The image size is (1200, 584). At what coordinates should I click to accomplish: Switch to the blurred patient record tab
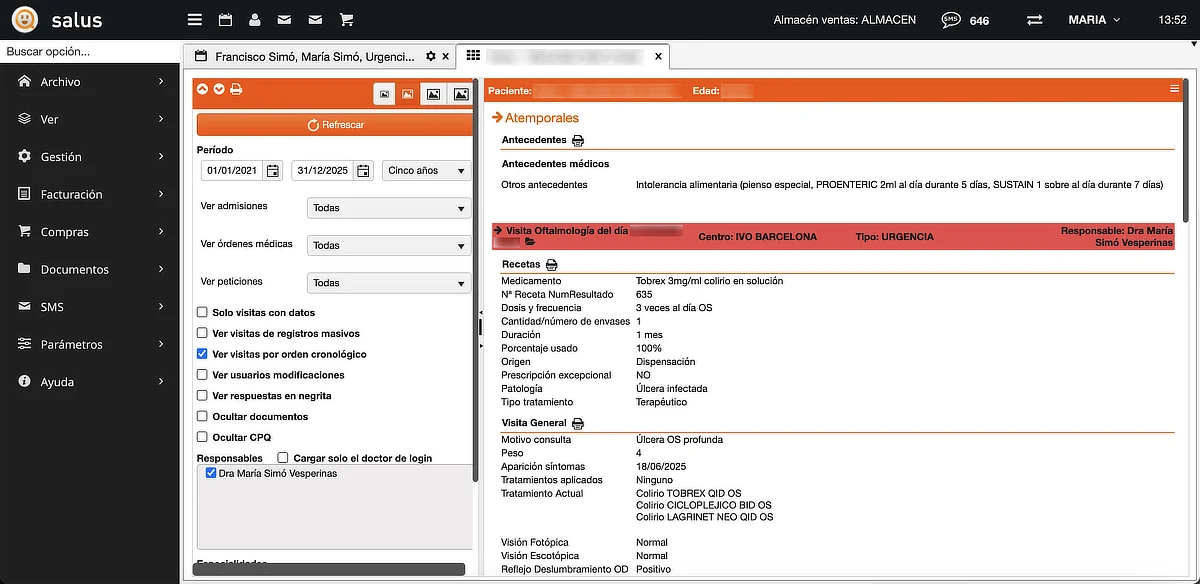tap(562, 57)
